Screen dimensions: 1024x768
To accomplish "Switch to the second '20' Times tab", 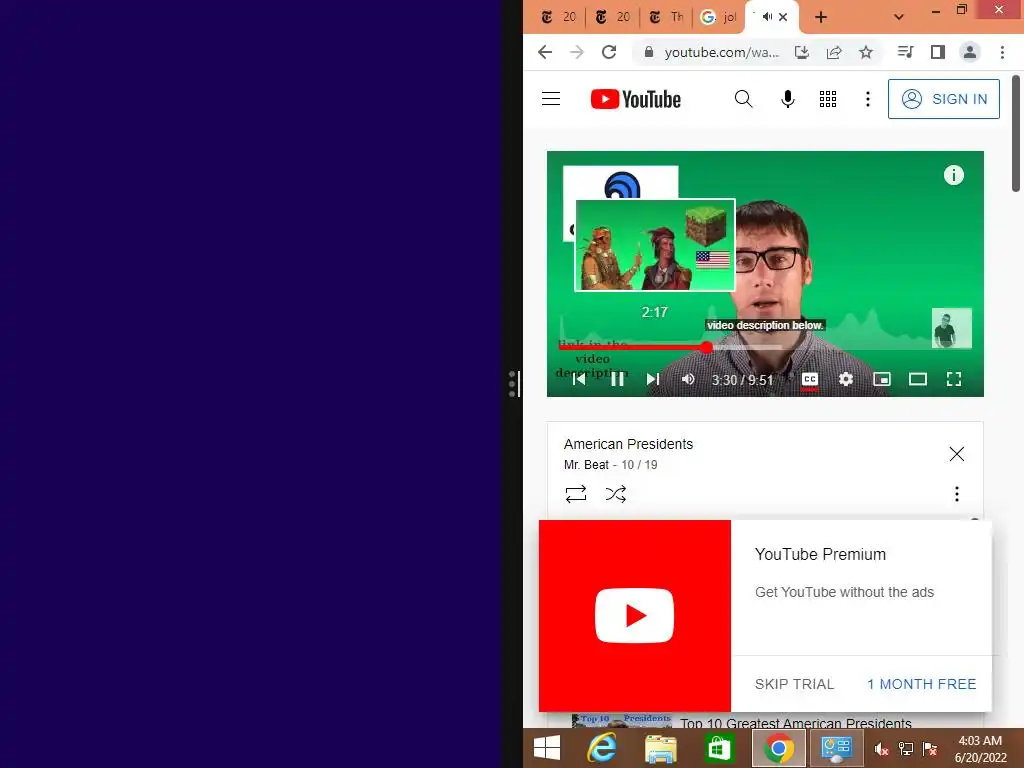I will 613,17.
